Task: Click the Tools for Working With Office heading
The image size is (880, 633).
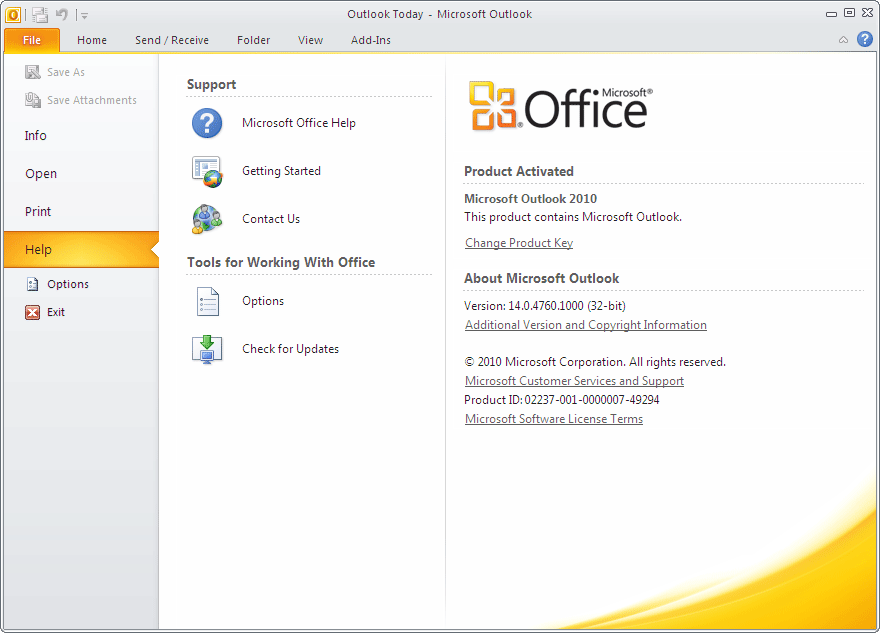Action: click(x=281, y=263)
